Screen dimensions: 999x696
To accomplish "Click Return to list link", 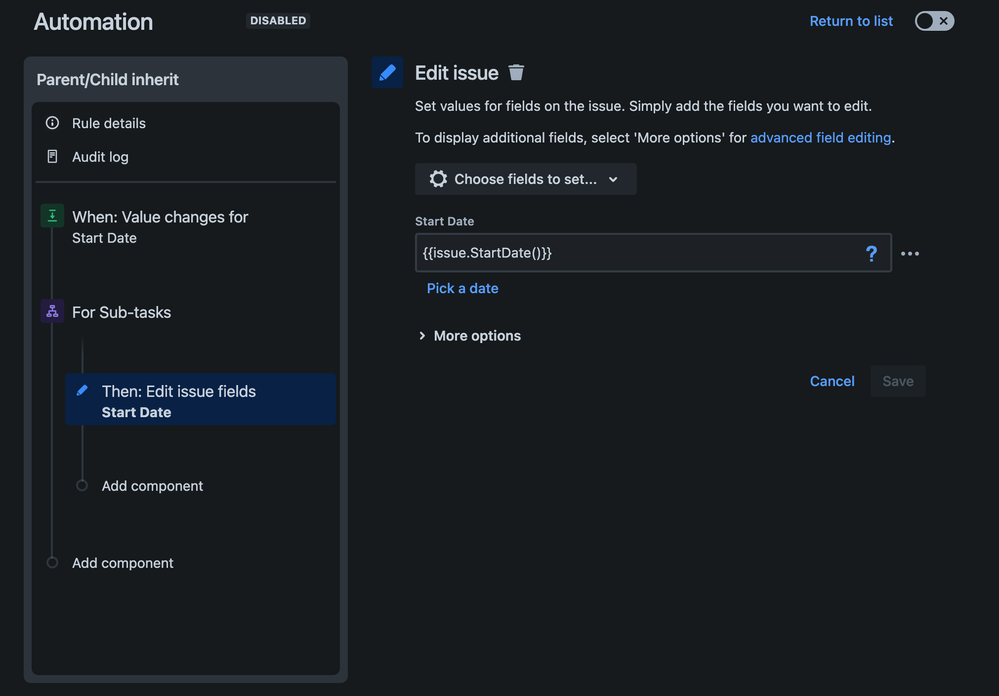I will (x=851, y=21).
